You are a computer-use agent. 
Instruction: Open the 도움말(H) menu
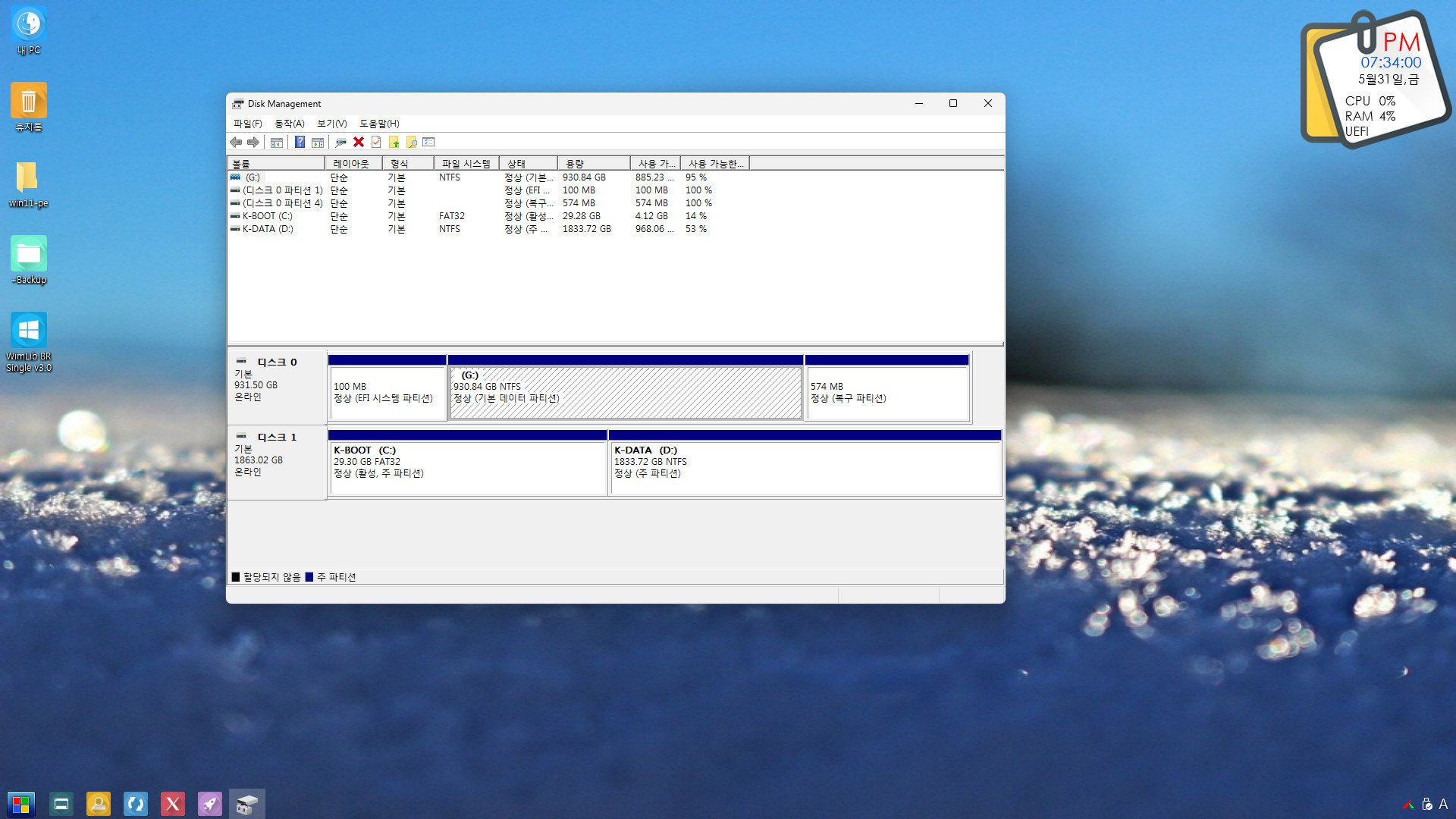pos(379,124)
